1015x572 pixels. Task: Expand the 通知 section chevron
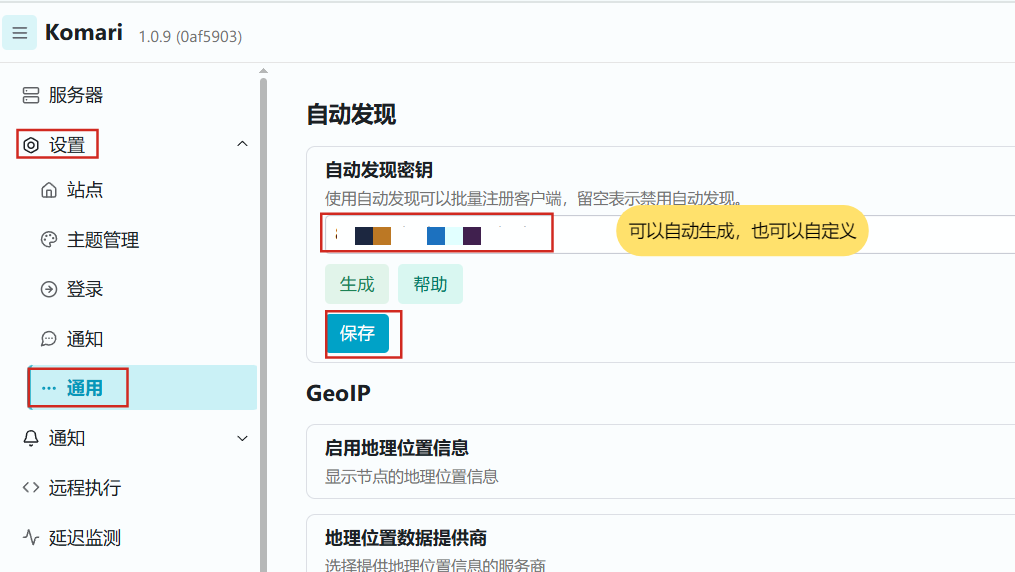(241, 438)
